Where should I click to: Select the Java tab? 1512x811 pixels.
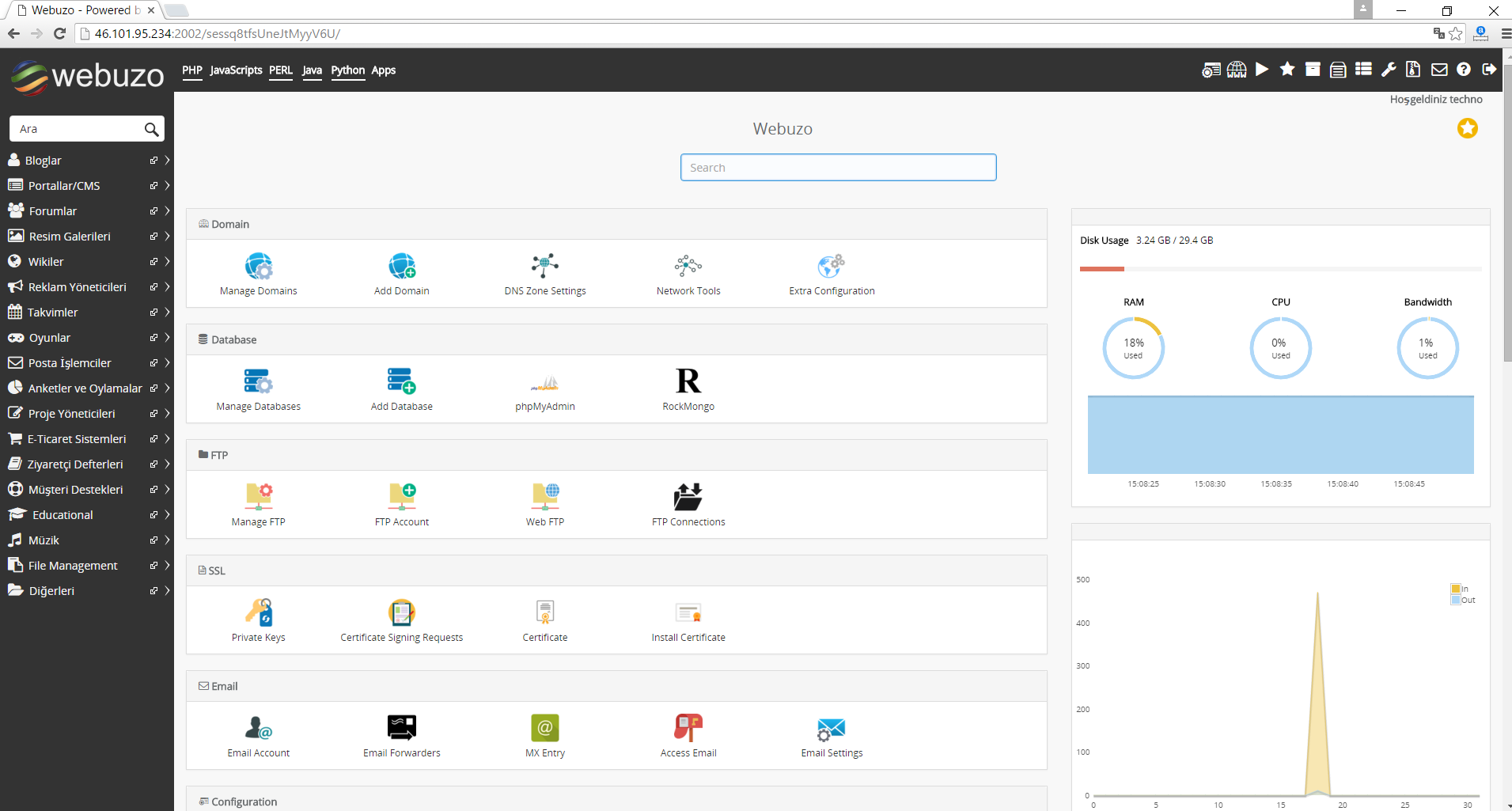313,70
